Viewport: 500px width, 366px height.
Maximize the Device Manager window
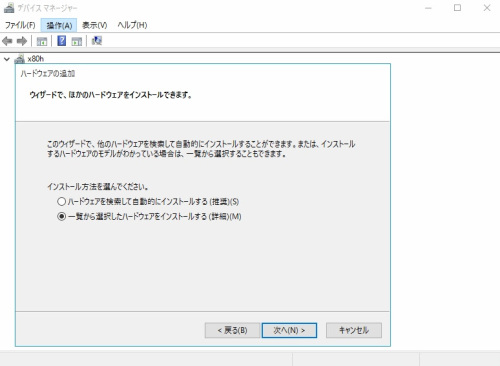pyautogui.click(x=458, y=8)
